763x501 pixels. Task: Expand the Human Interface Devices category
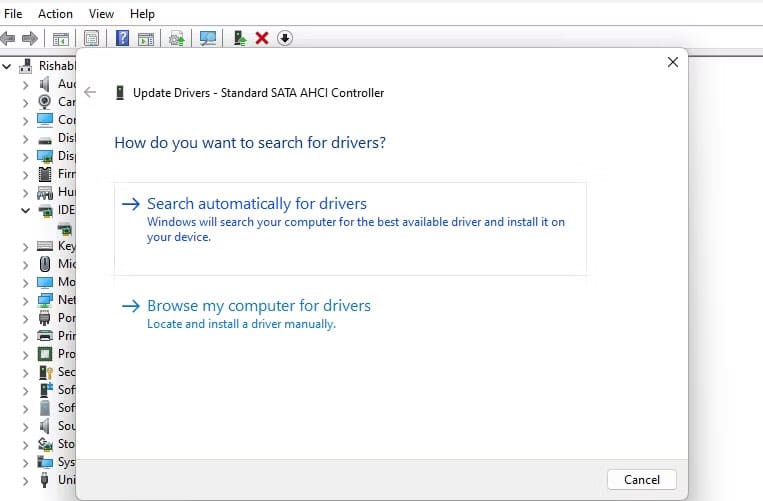pyautogui.click(x=25, y=193)
